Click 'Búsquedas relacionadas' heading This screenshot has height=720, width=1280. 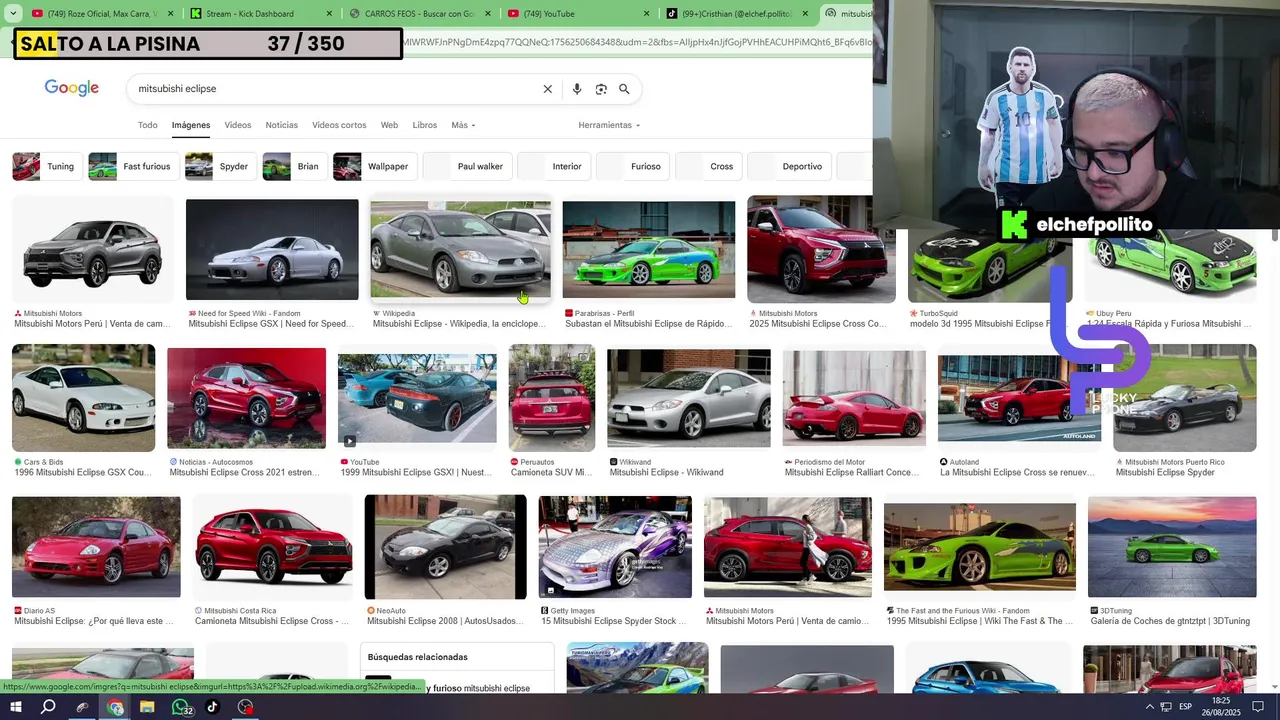pyautogui.click(x=417, y=657)
